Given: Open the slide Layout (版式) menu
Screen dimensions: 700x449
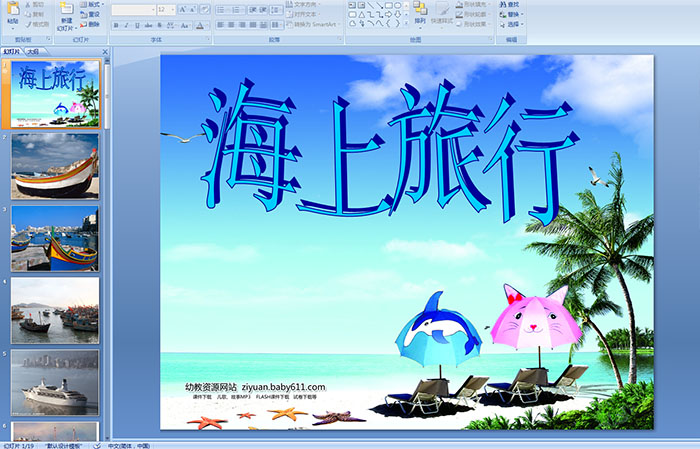Looking at the screenshot, I should click(91, 4).
